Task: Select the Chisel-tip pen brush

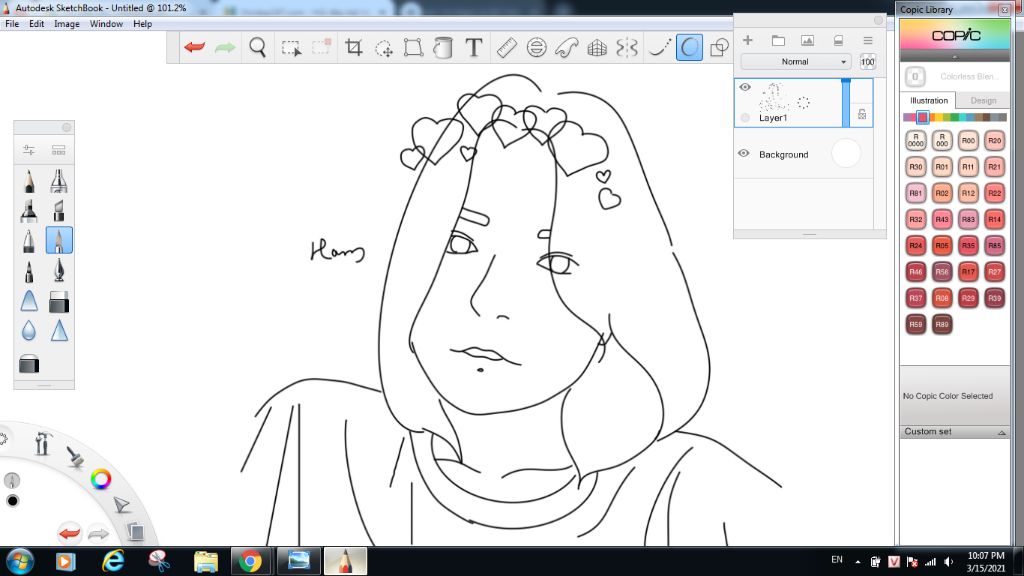Action: click(x=59, y=211)
